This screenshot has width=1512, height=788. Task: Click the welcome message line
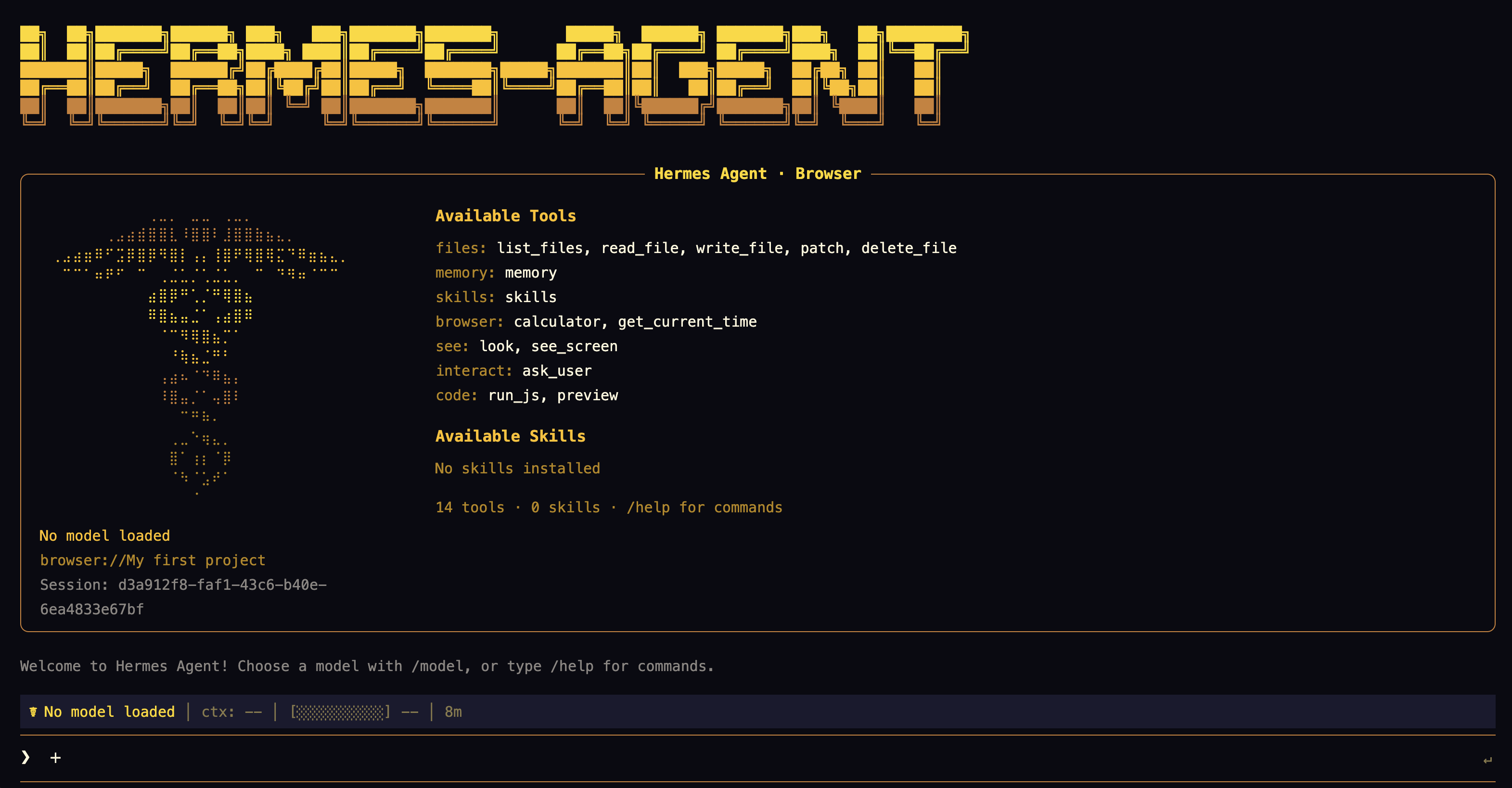click(367, 666)
